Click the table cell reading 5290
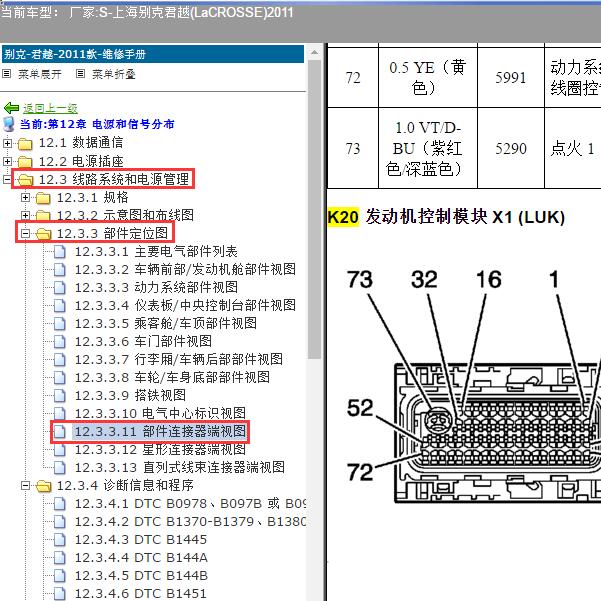Screen dimensions: 601x601 (x=511, y=148)
